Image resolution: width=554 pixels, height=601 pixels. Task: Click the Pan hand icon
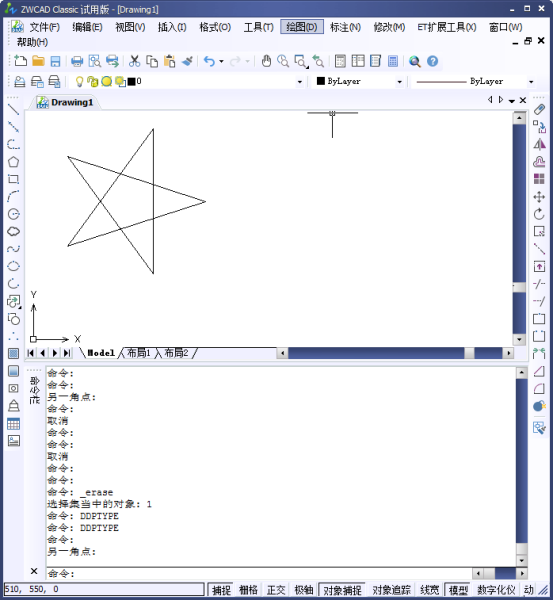pos(266,61)
